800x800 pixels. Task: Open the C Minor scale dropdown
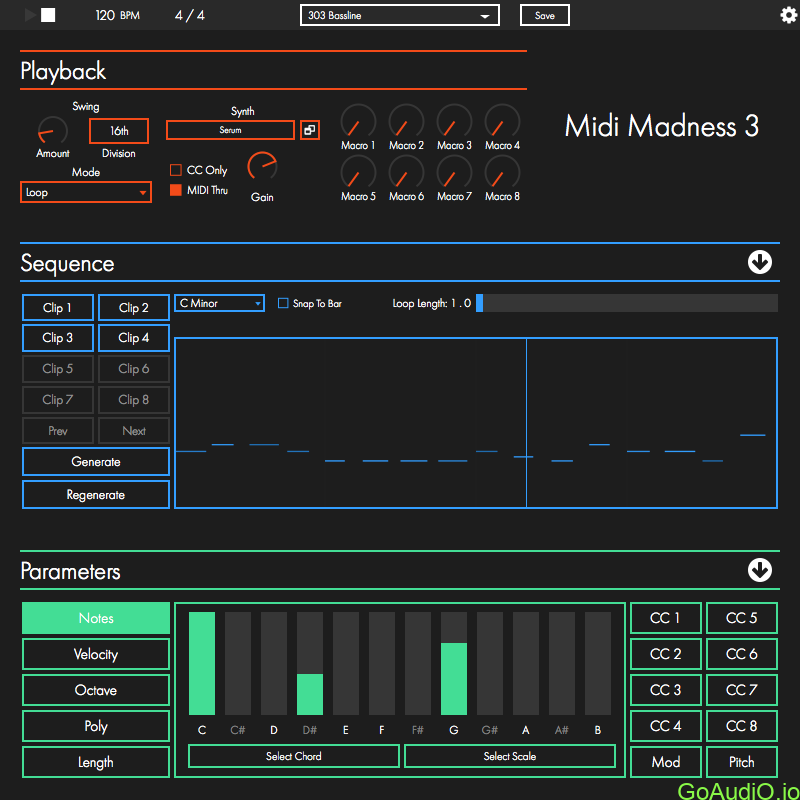click(x=219, y=303)
